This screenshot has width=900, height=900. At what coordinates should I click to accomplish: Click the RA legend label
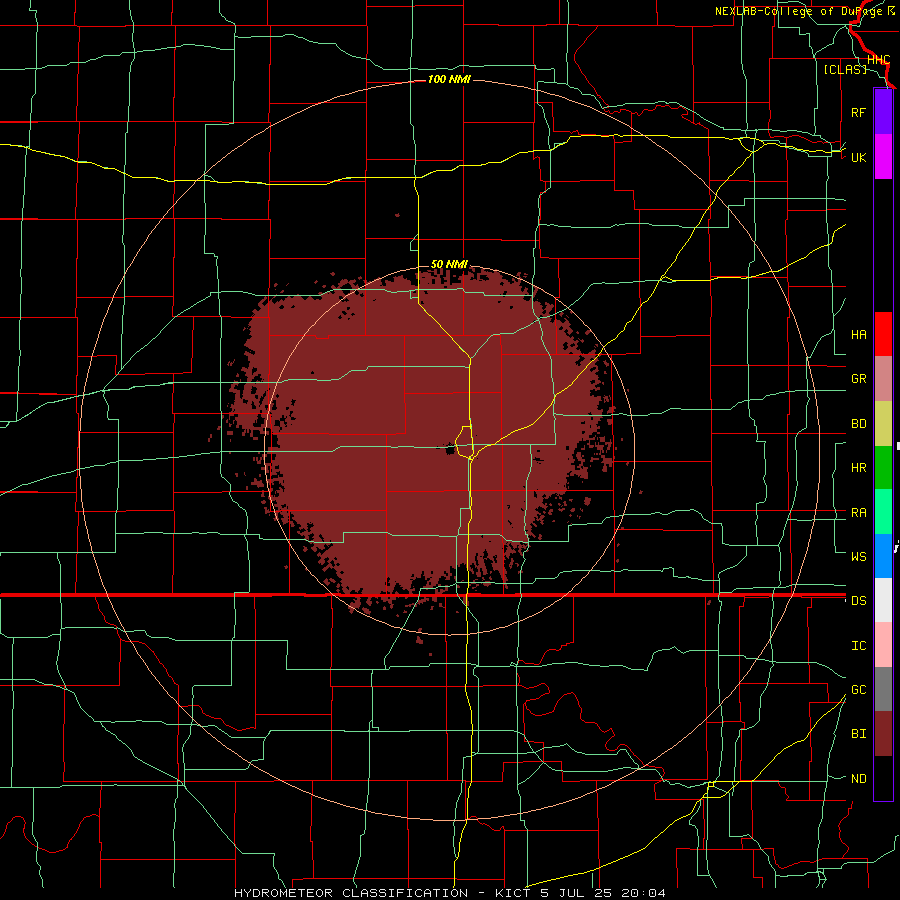(858, 513)
